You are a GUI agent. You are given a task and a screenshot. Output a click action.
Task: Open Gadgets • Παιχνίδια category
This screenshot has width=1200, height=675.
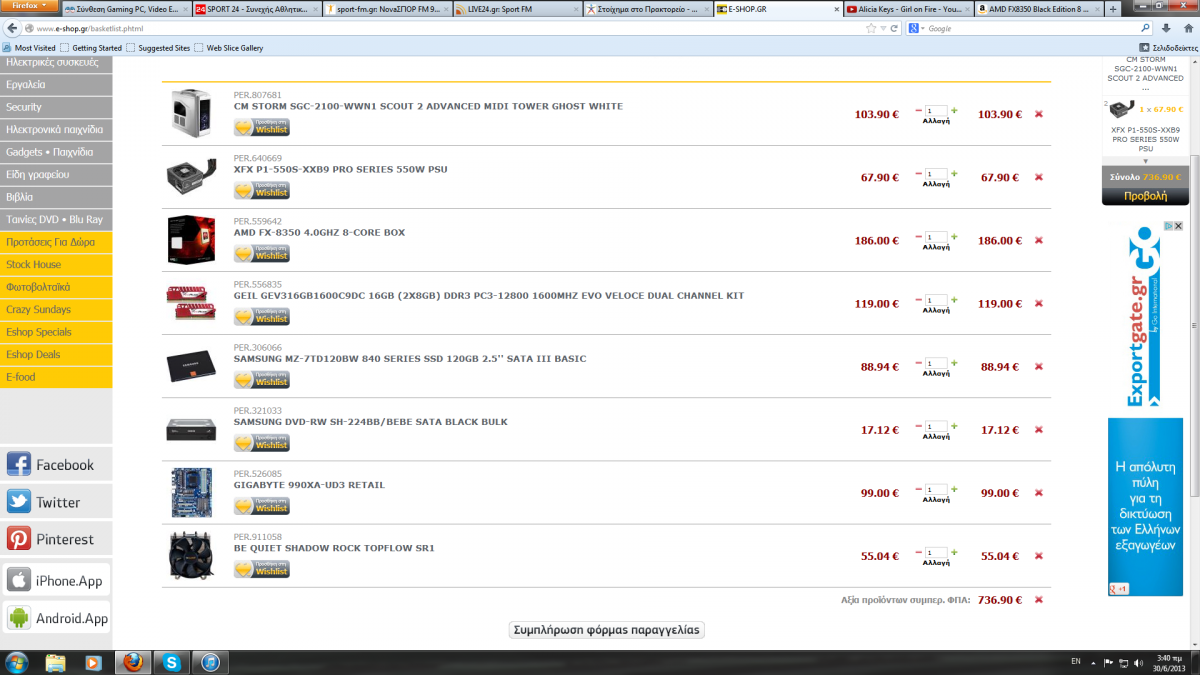click(56, 152)
